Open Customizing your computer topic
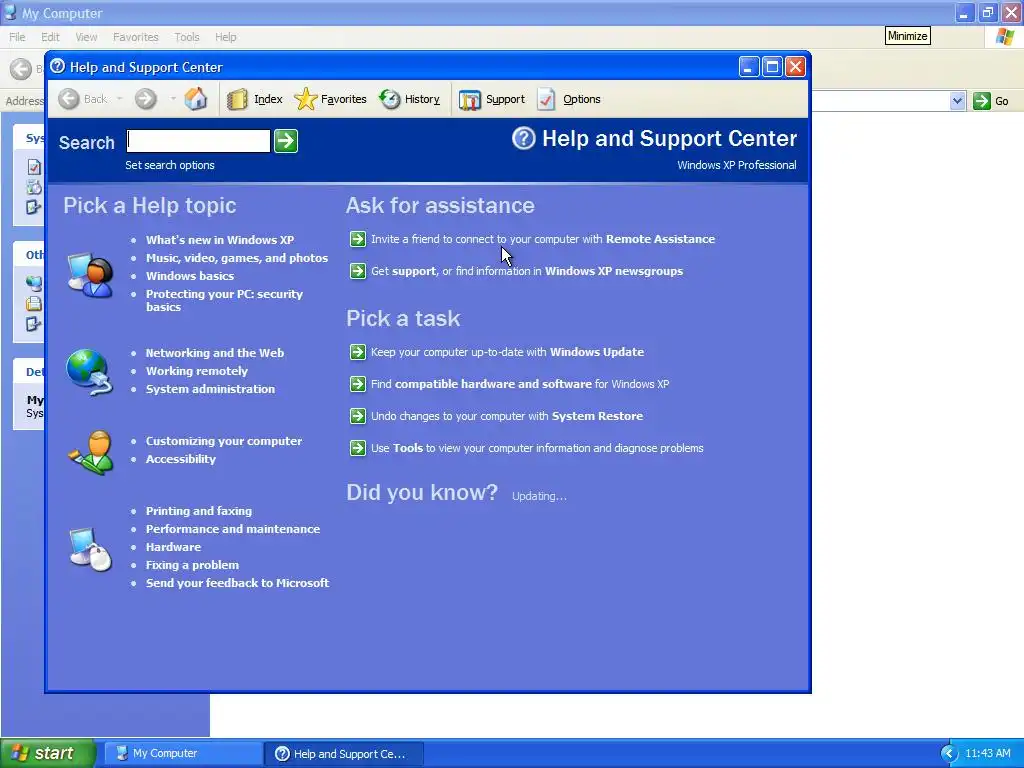The width and height of the screenshot is (1024, 768). coord(224,441)
